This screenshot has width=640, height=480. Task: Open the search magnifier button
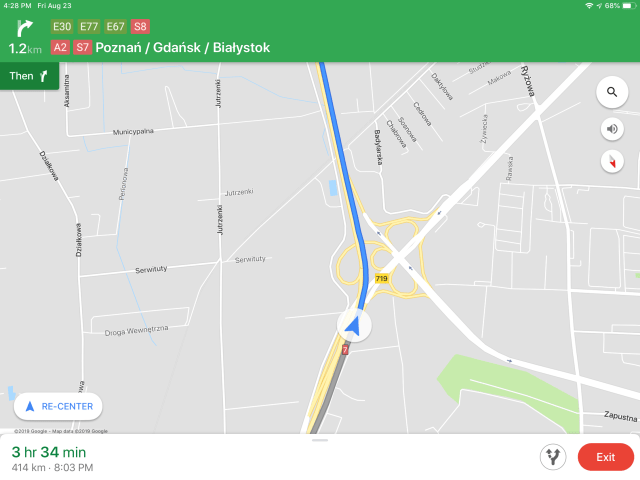point(611,92)
